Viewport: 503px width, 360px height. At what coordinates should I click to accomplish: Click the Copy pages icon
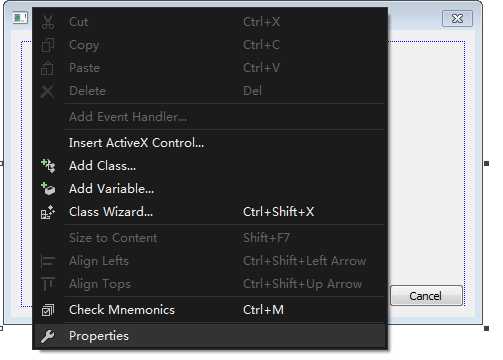click(48, 45)
